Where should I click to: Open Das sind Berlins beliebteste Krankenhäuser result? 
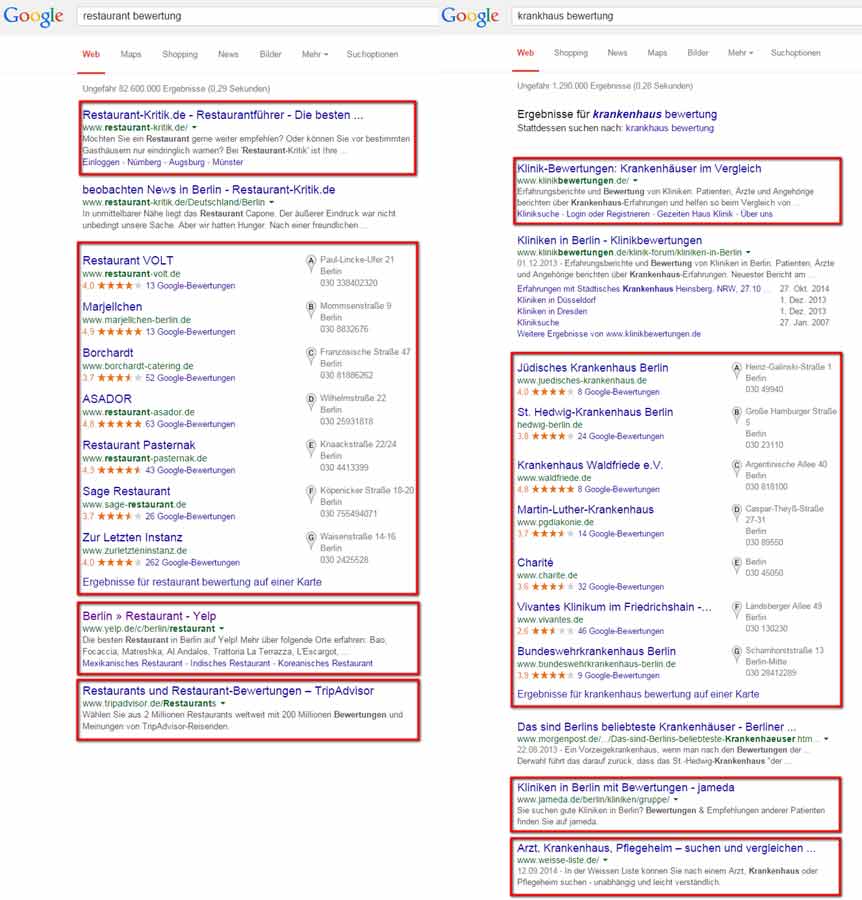click(x=657, y=727)
